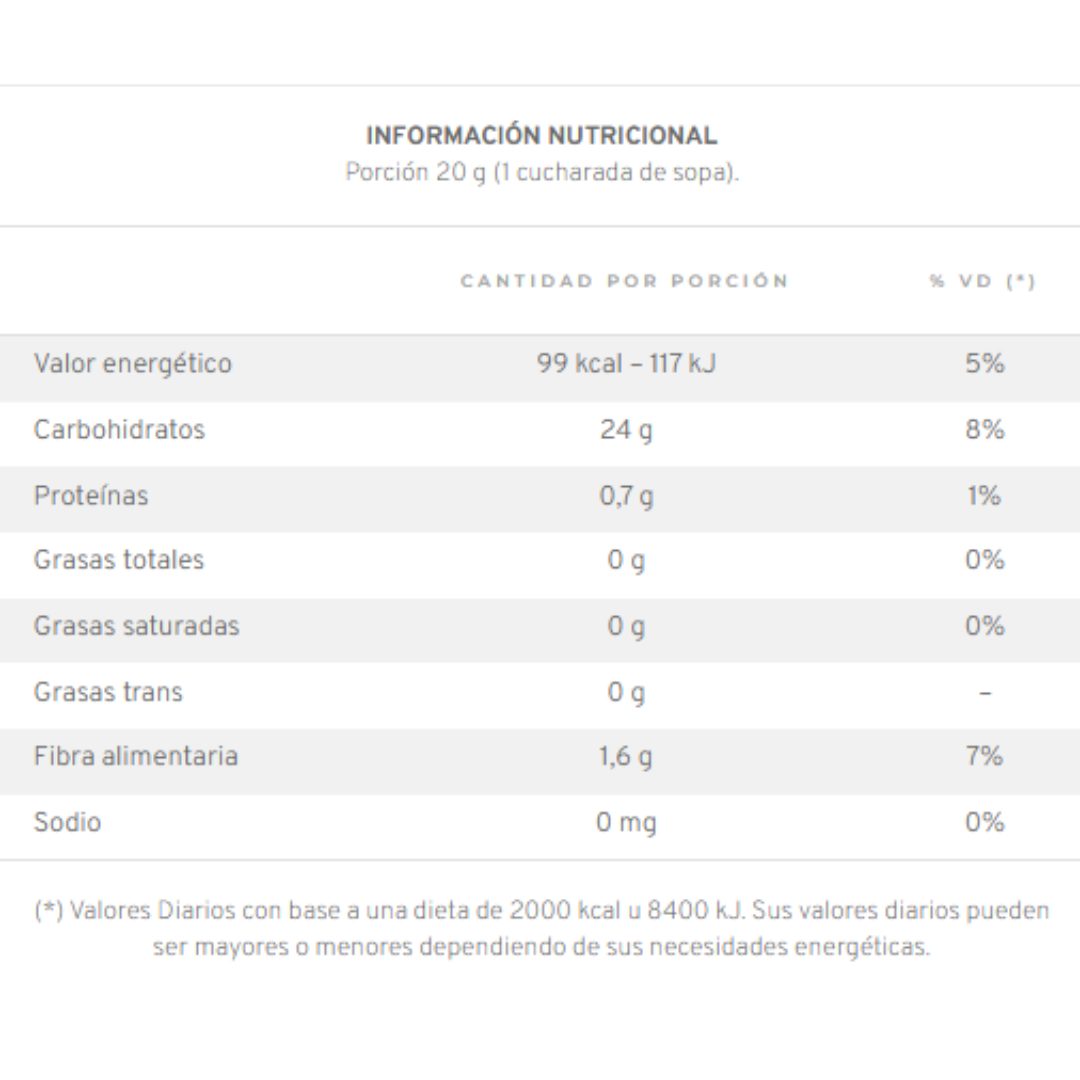Click the % VD column header
This screenshot has height=1080, width=1080.
[x=982, y=281]
